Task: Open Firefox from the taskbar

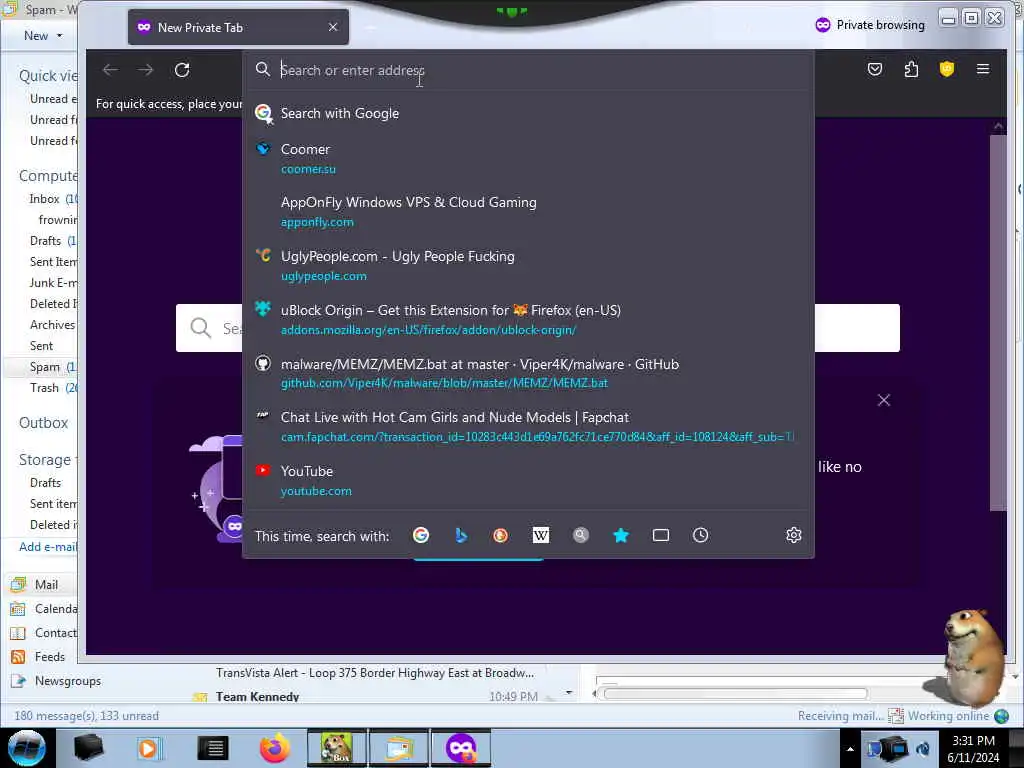Action: point(275,748)
